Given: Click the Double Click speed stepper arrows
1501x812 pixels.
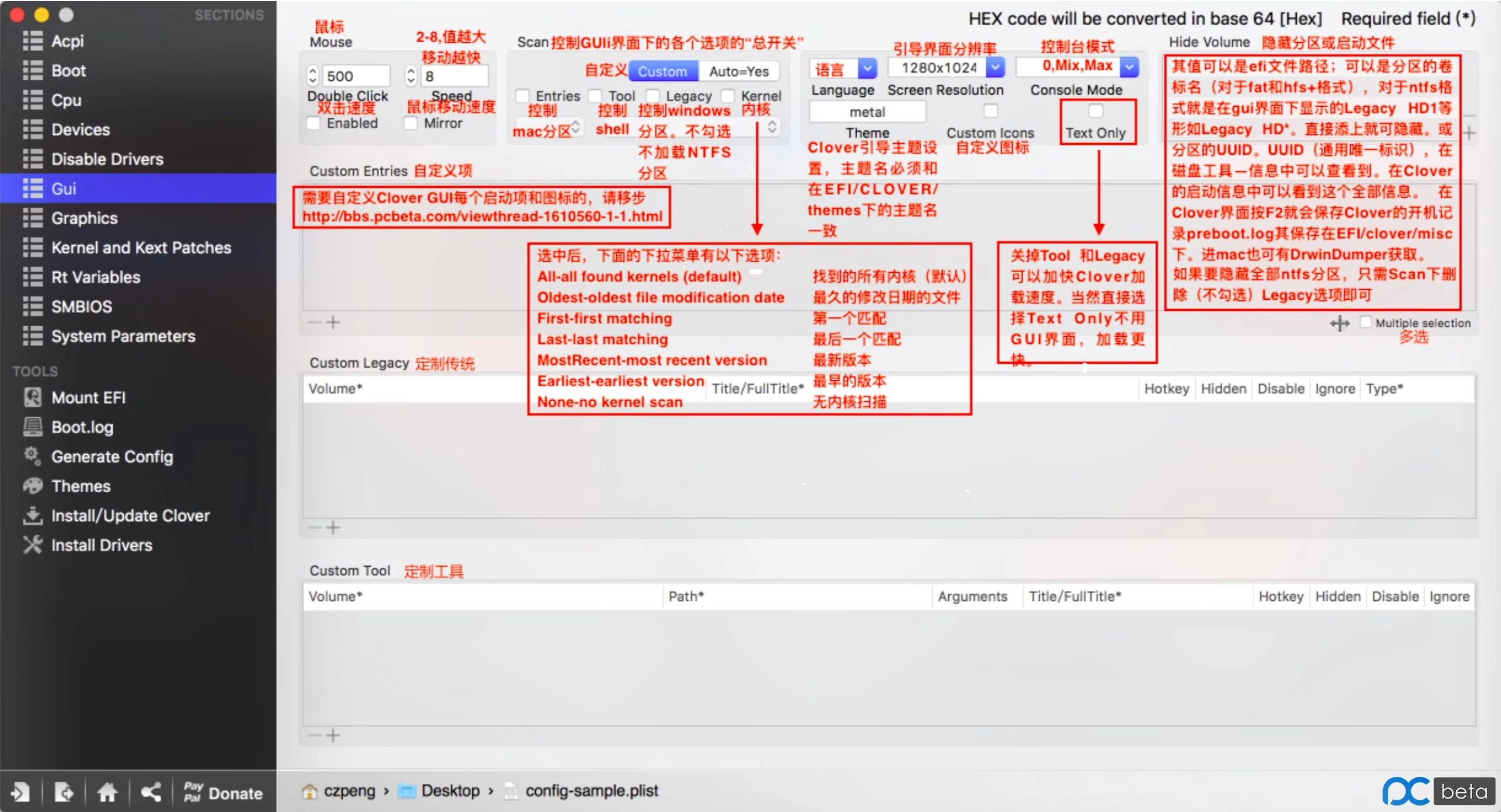Looking at the screenshot, I should coord(313,76).
